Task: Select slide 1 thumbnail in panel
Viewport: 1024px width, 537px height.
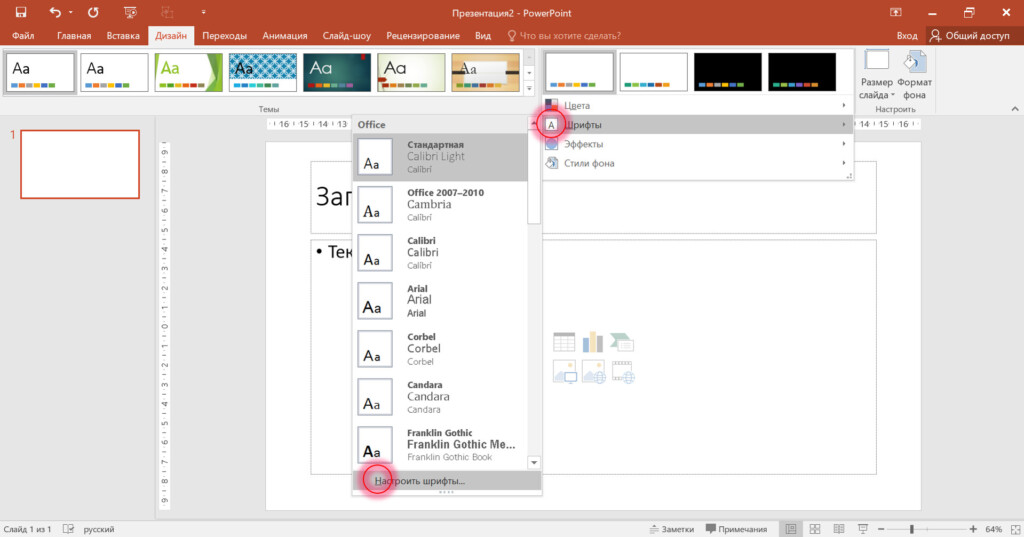Action: [80, 164]
